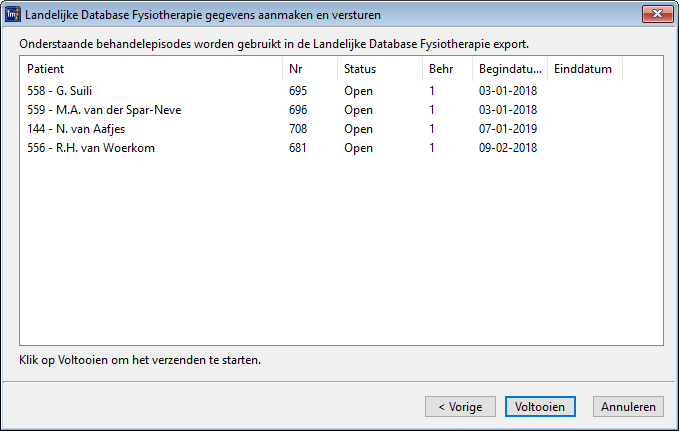Sort by the Begindatum column header
This screenshot has height=431, width=679.
[509, 69]
